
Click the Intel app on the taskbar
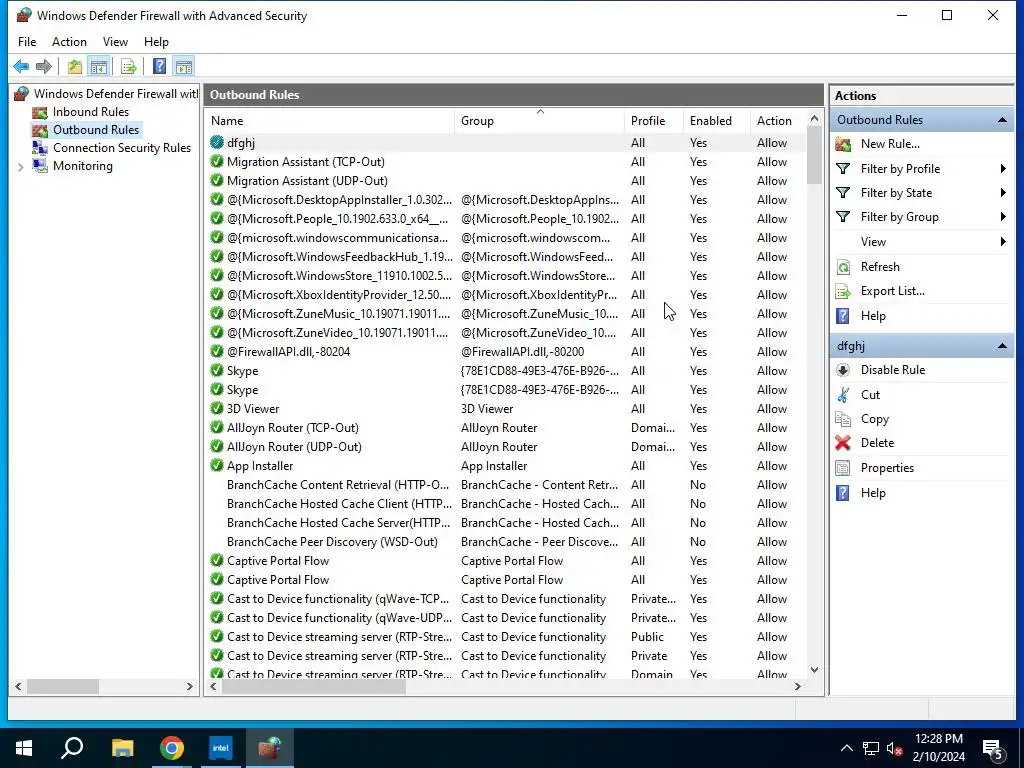221,748
